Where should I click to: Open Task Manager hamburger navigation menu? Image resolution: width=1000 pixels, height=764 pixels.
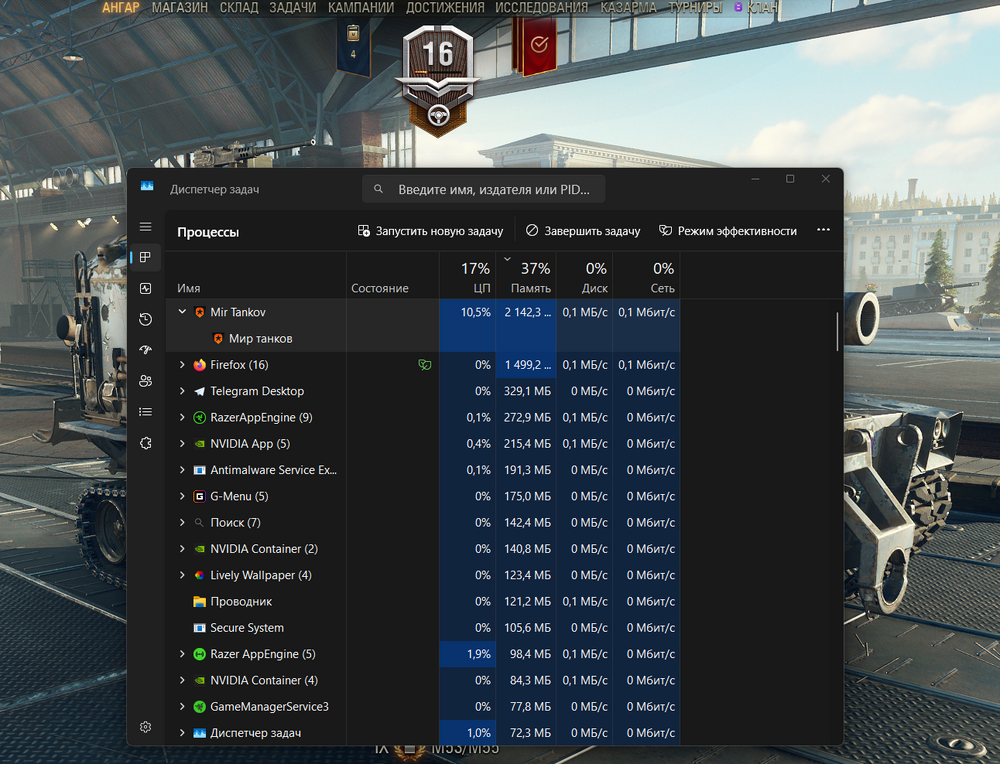[x=145, y=227]
